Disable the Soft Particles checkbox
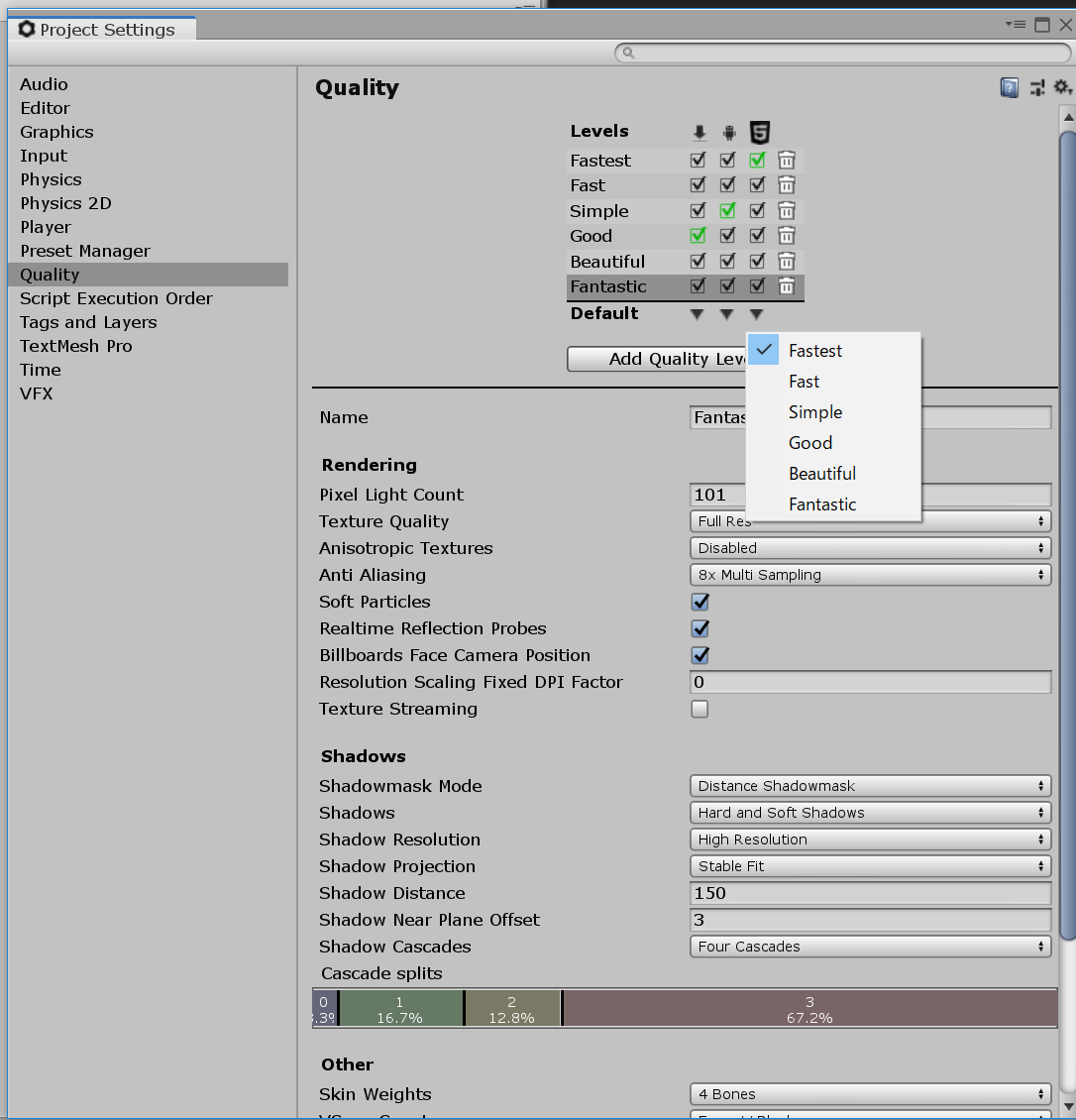 [699, 601]
